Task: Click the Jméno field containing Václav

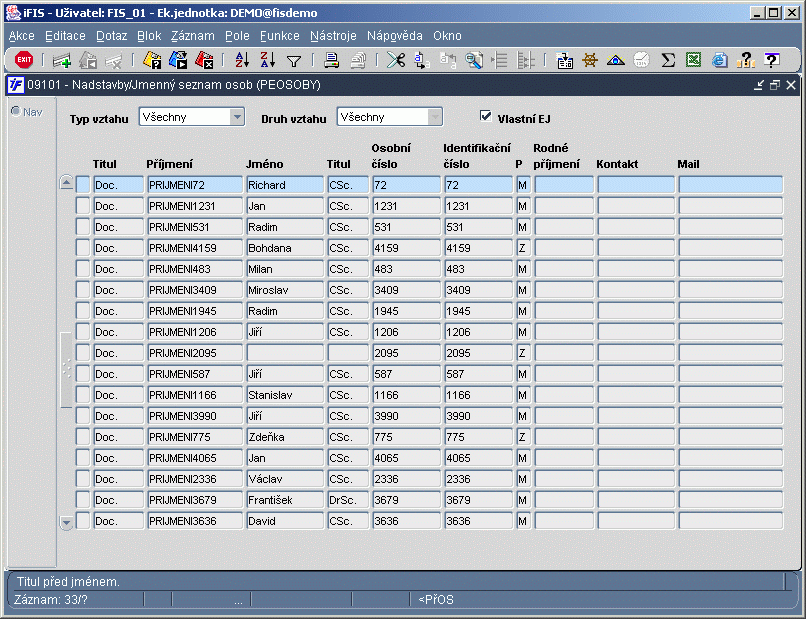Action: click(x=285, y=479)
